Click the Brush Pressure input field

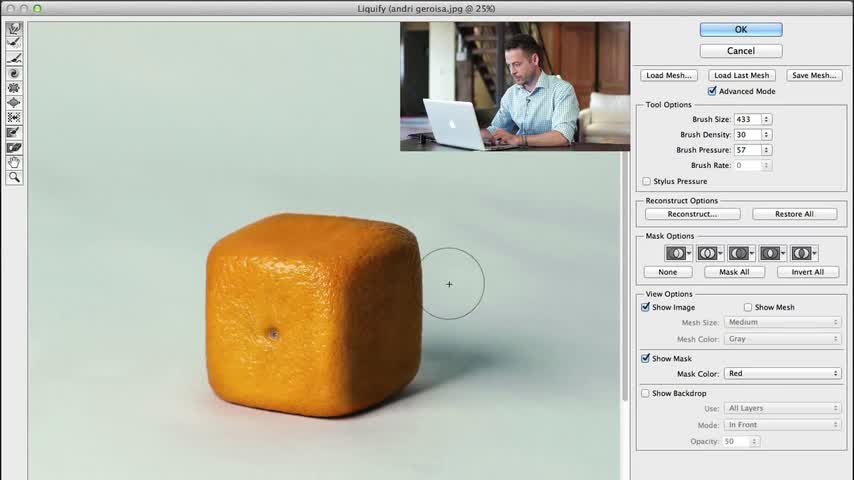747,150
